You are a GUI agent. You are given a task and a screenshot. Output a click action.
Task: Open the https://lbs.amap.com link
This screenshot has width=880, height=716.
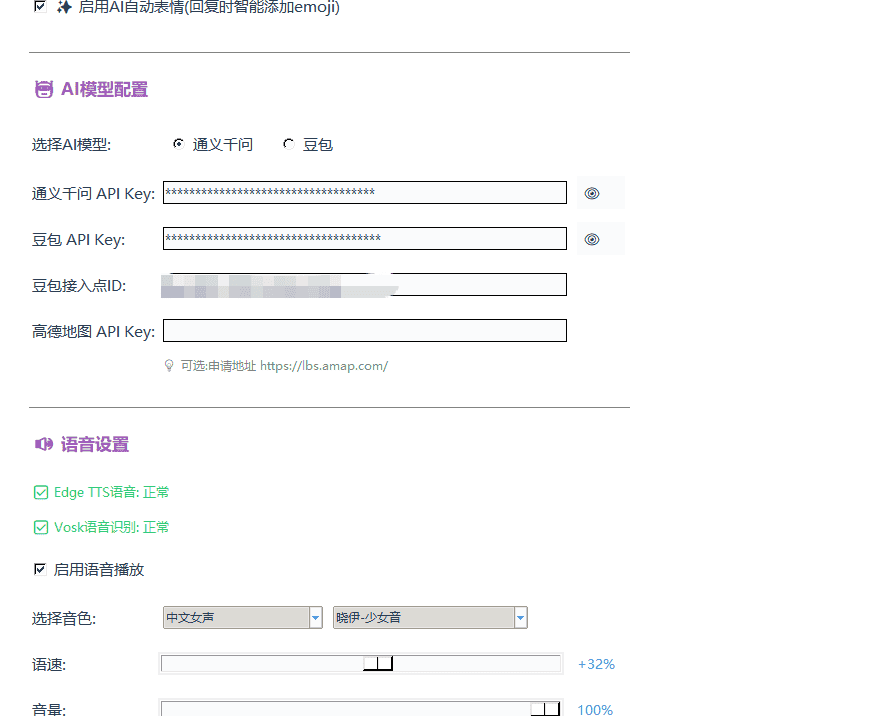(x=323, y=365)
